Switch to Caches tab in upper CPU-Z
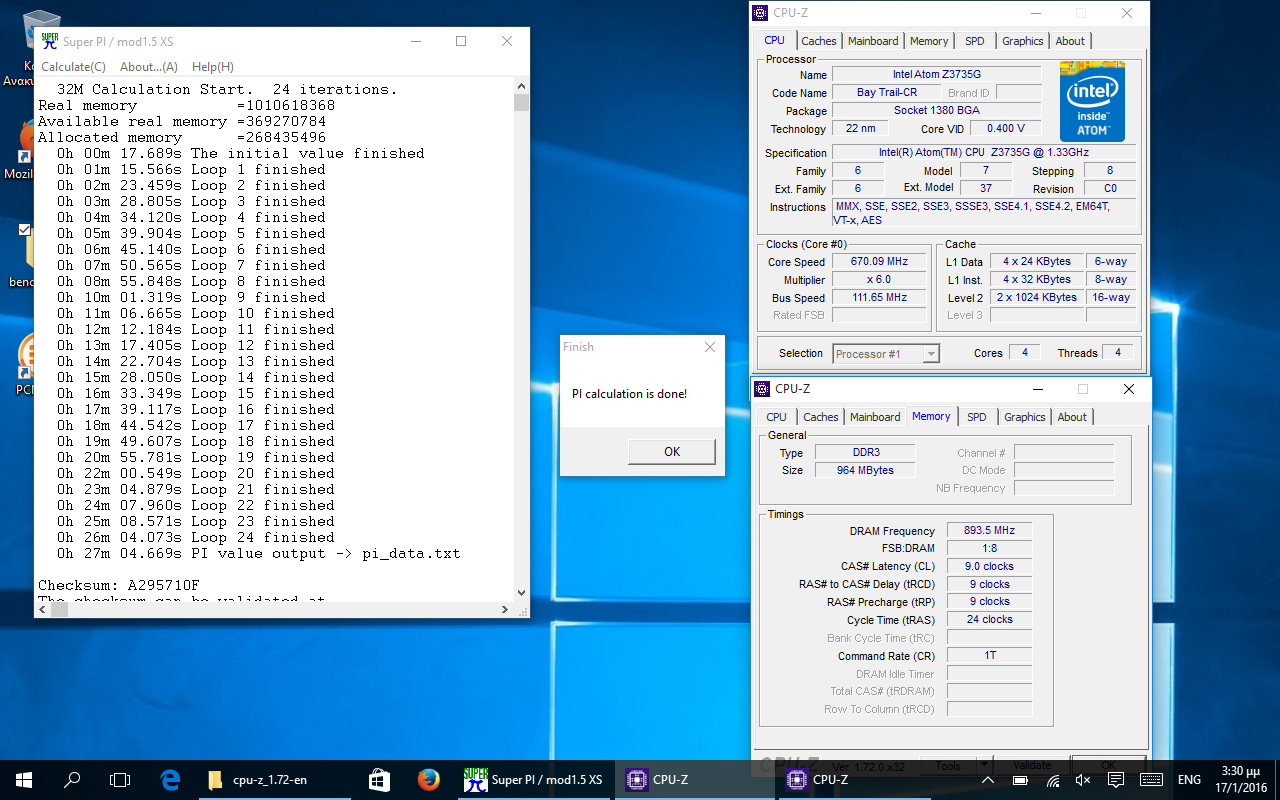Viewport: 1280px width, 800px height. click(x=819, y=41)
